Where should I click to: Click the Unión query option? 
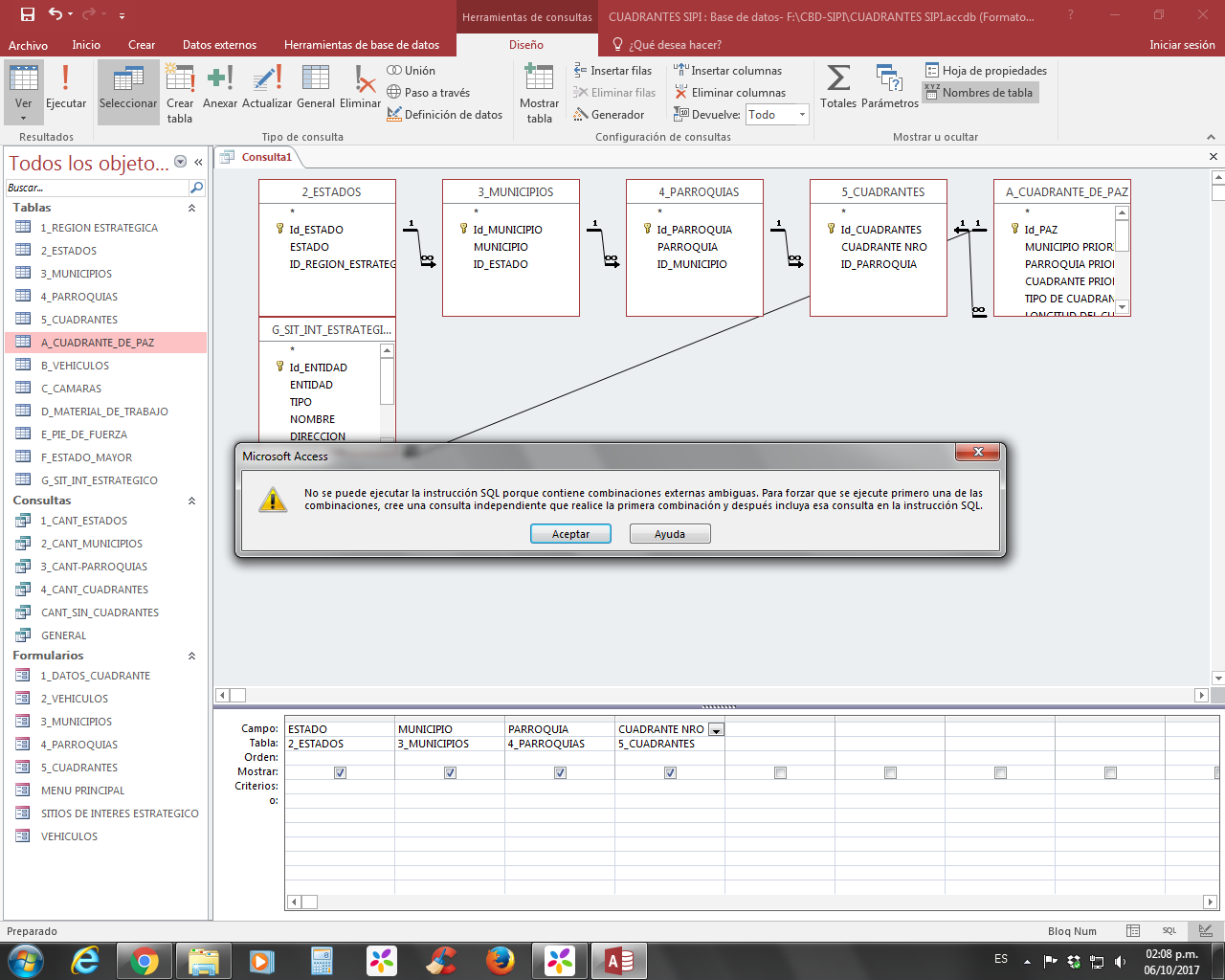coord(412,71)
